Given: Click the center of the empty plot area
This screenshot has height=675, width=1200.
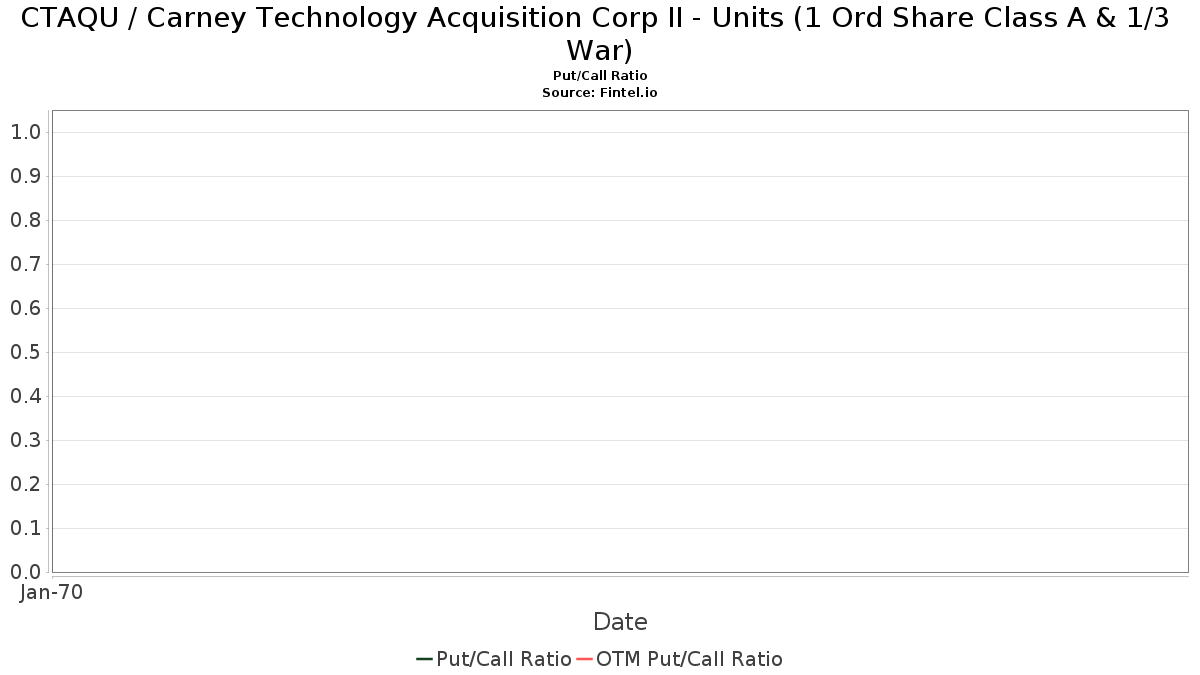Looking at the screenshot, I should point(620,341).
